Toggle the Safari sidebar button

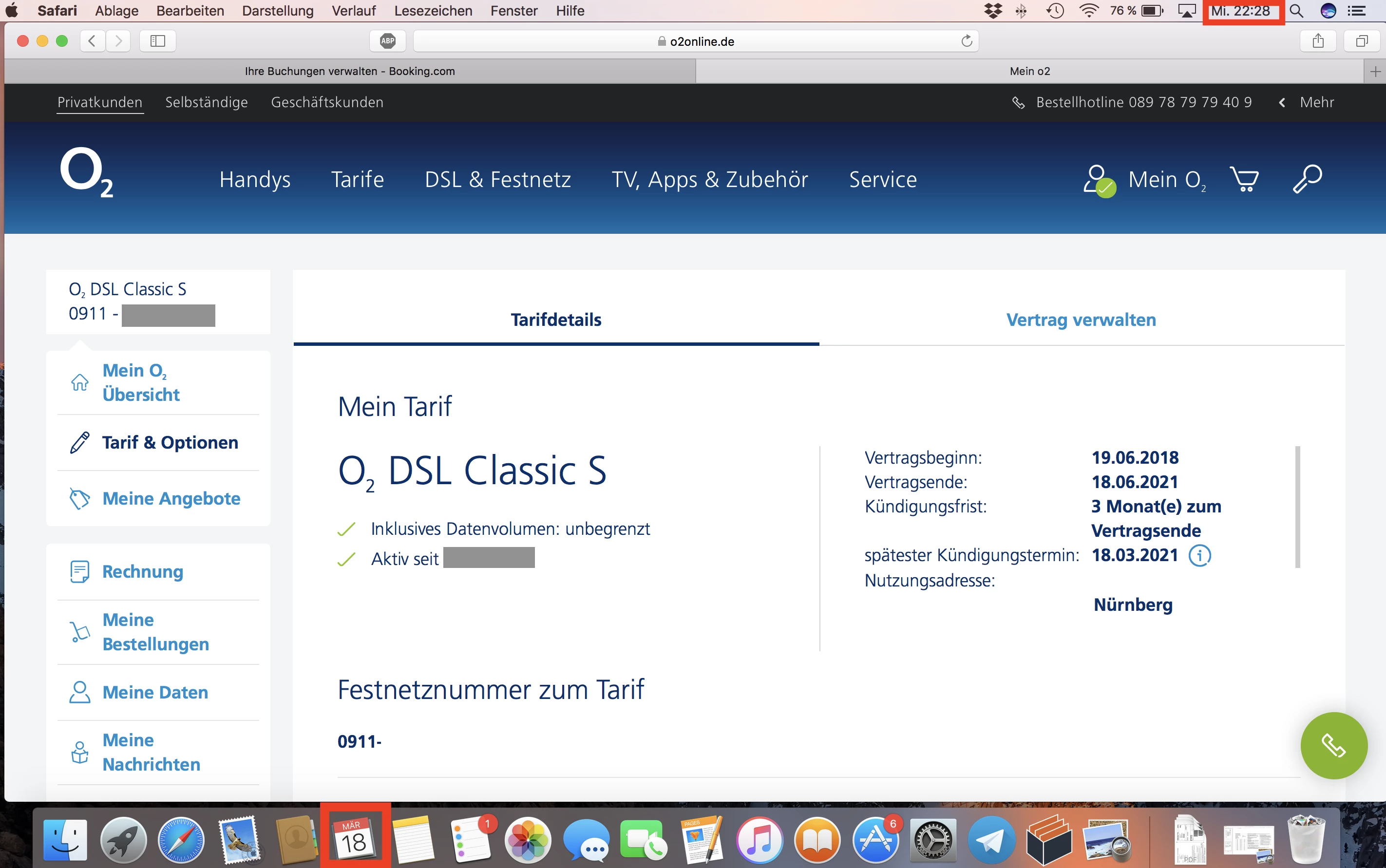tap(157, 41)
